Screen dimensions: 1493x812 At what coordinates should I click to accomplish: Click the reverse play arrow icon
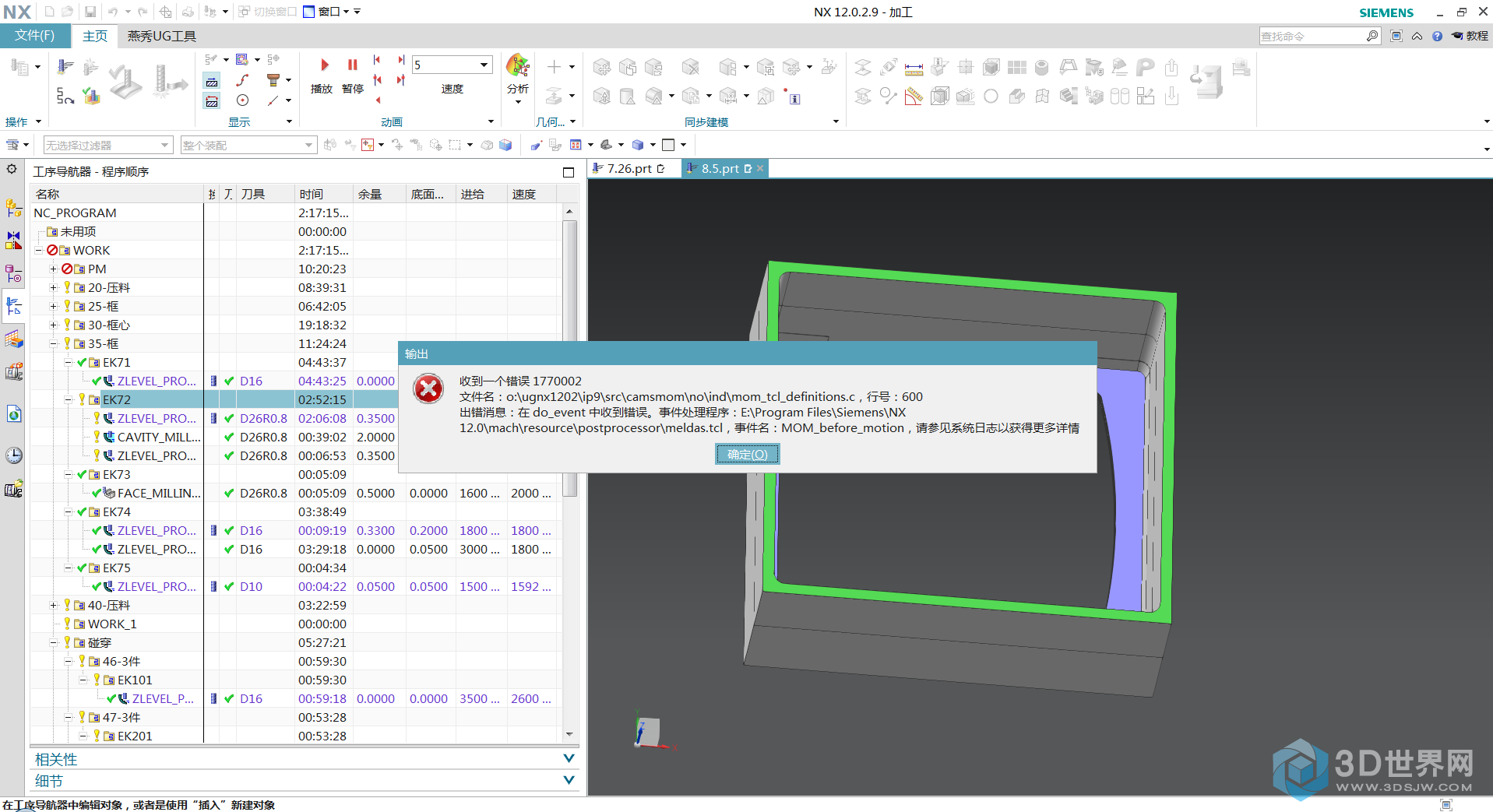click(x=378, y=100)
